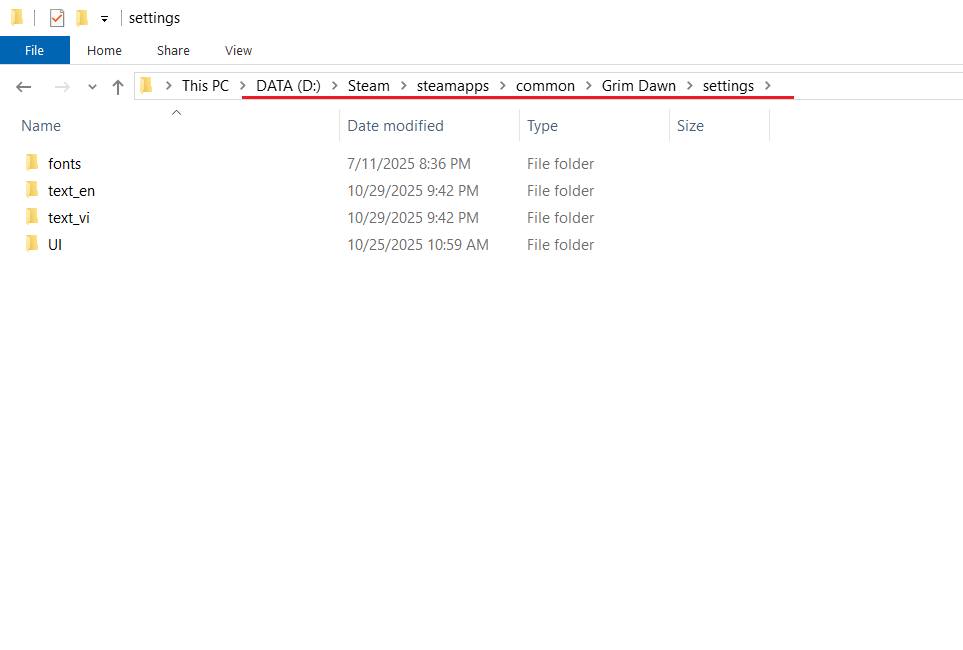Sort files by the Type column header
Viewport: 963px width, 650px height.
pyautogui.click(x=542, y=126)
